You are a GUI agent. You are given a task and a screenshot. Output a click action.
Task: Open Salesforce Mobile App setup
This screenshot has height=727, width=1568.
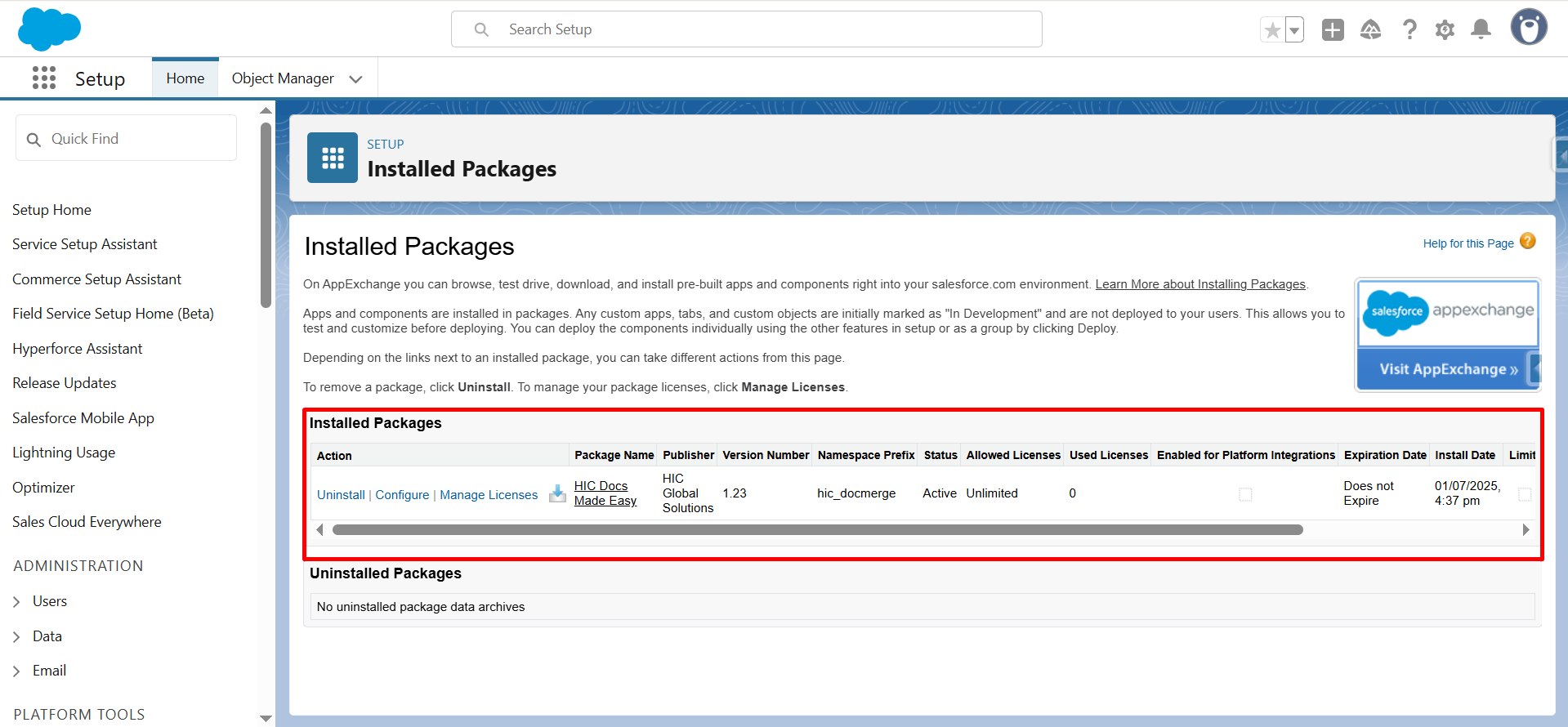tap(83, 418)
